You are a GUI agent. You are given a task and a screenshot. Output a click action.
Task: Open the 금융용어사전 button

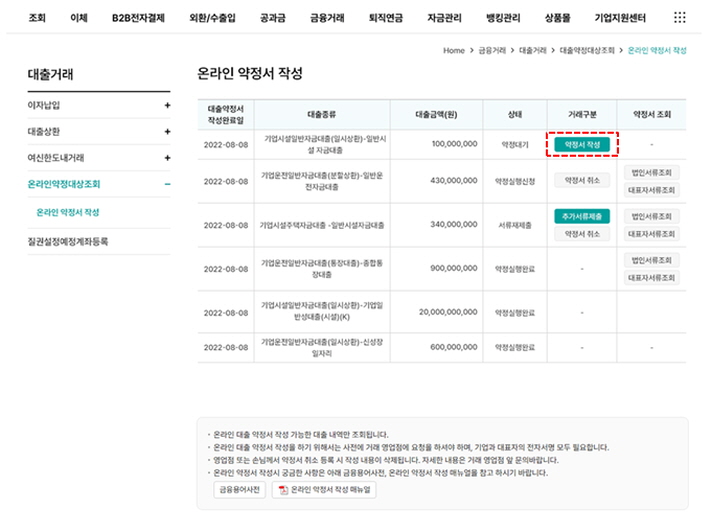[x=239, y=490]
